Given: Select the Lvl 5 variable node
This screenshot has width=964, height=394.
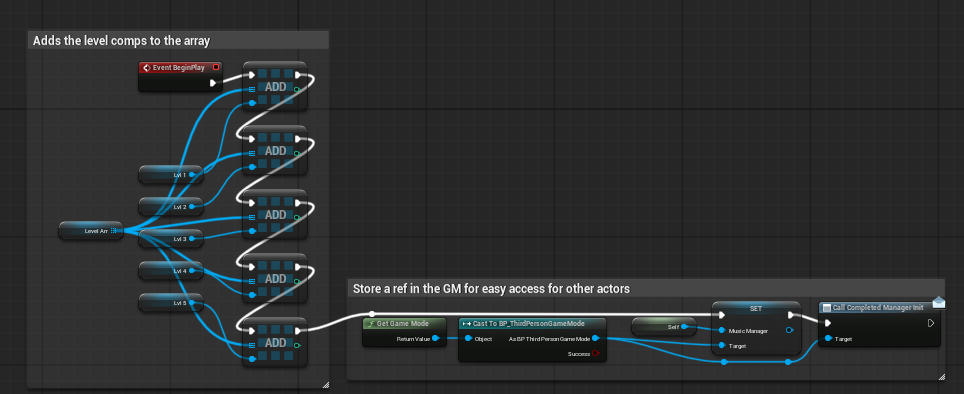Looking at the screenshot, I should point(171,302).
